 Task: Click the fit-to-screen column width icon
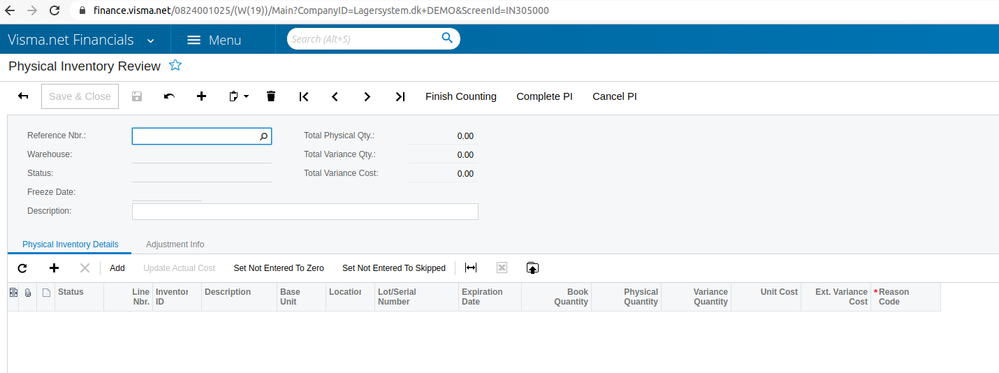click(x=471, y=268)
